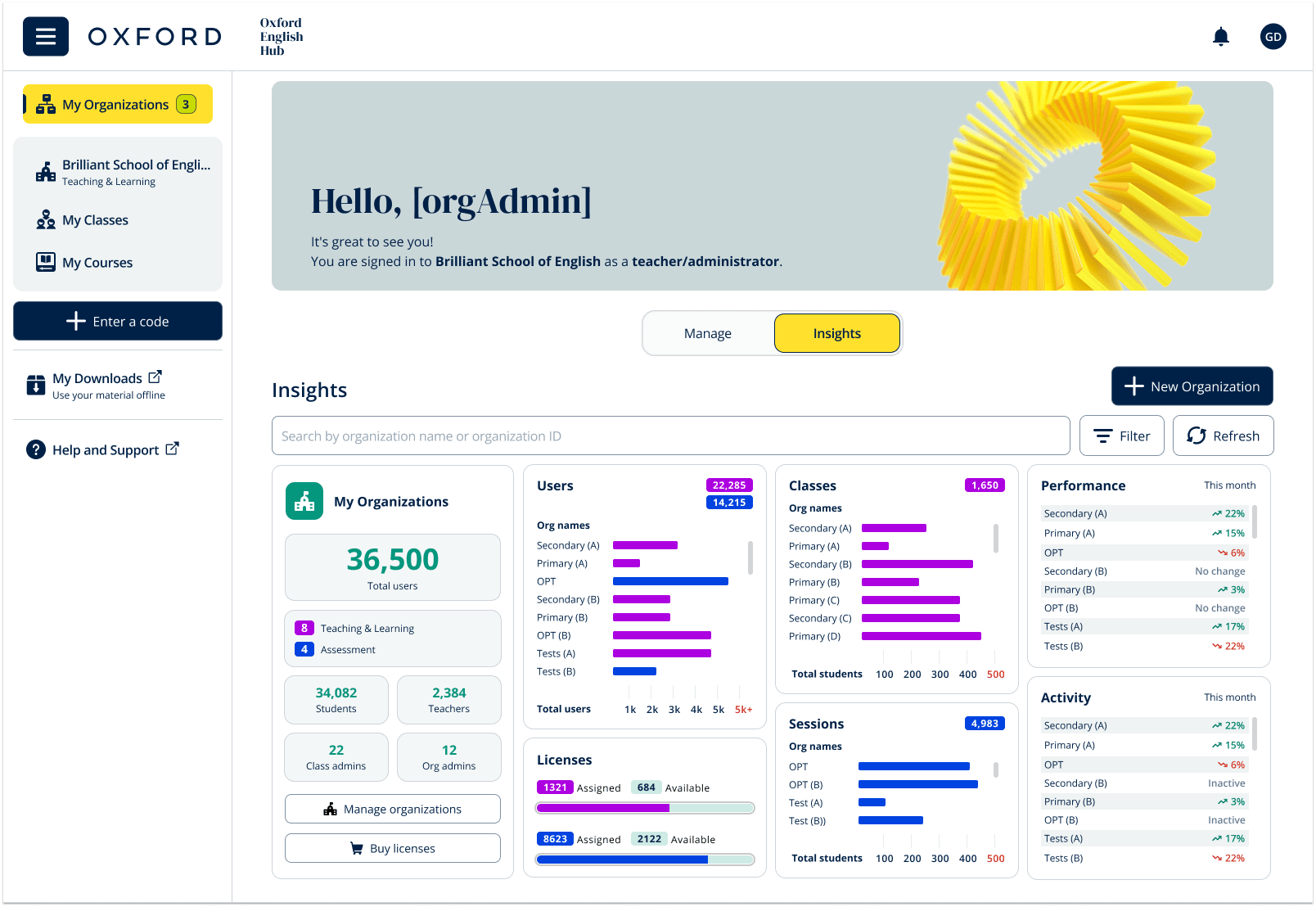The image size is (1316, 907).
Task: Switch to the Manage tab
Action: pyautogui.click(x=707, y=333)
